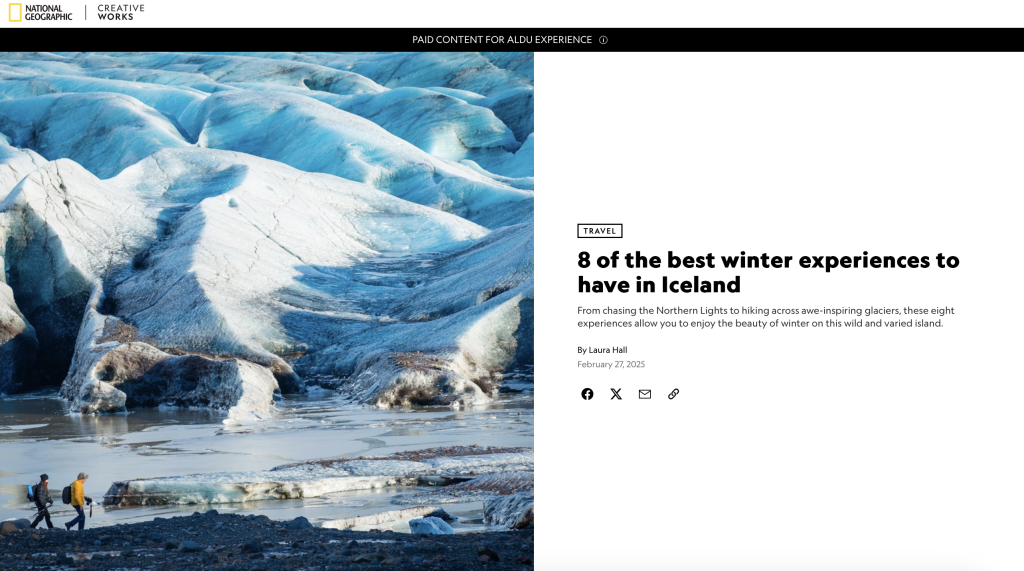Copy the article link with chain icon
Screen dimensions: 1024x571
pyautogui.click(x=673, y=394)
